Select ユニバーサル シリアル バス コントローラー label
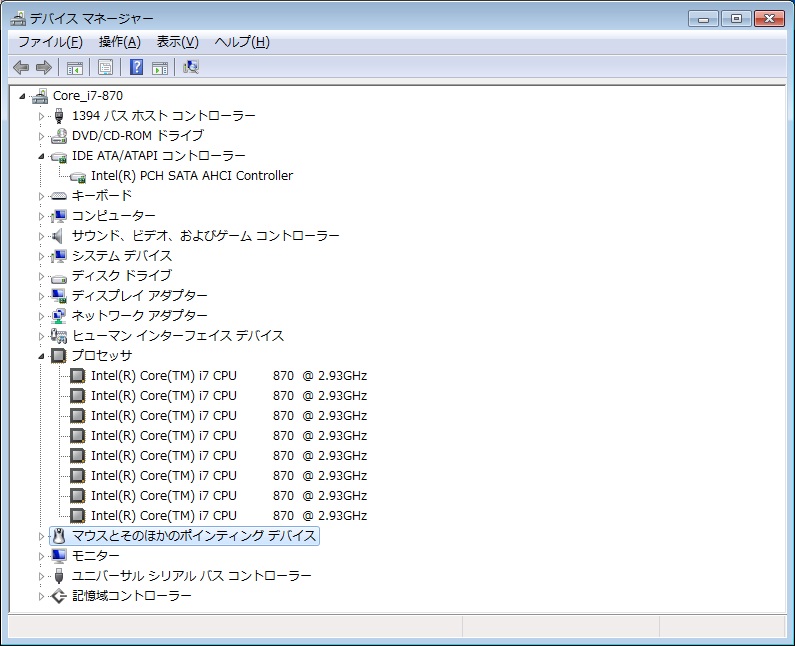This screenshot has height=646, width=795. [x=191, y=576]
